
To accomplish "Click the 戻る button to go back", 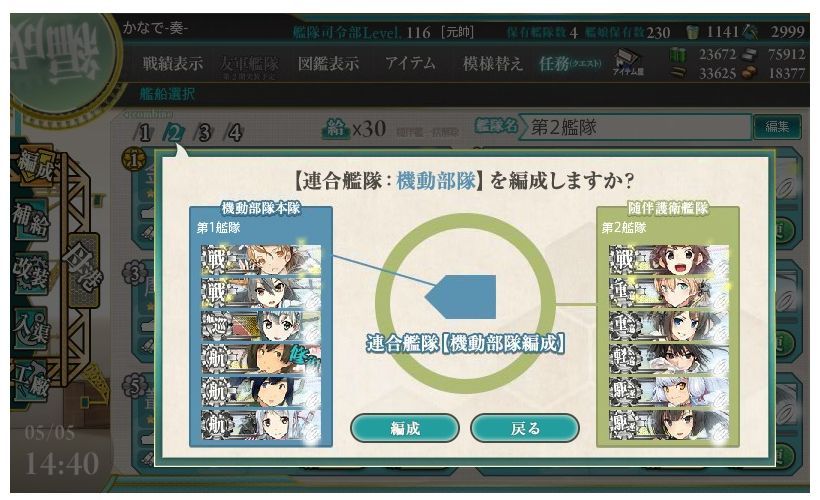I will pos(525,428).
